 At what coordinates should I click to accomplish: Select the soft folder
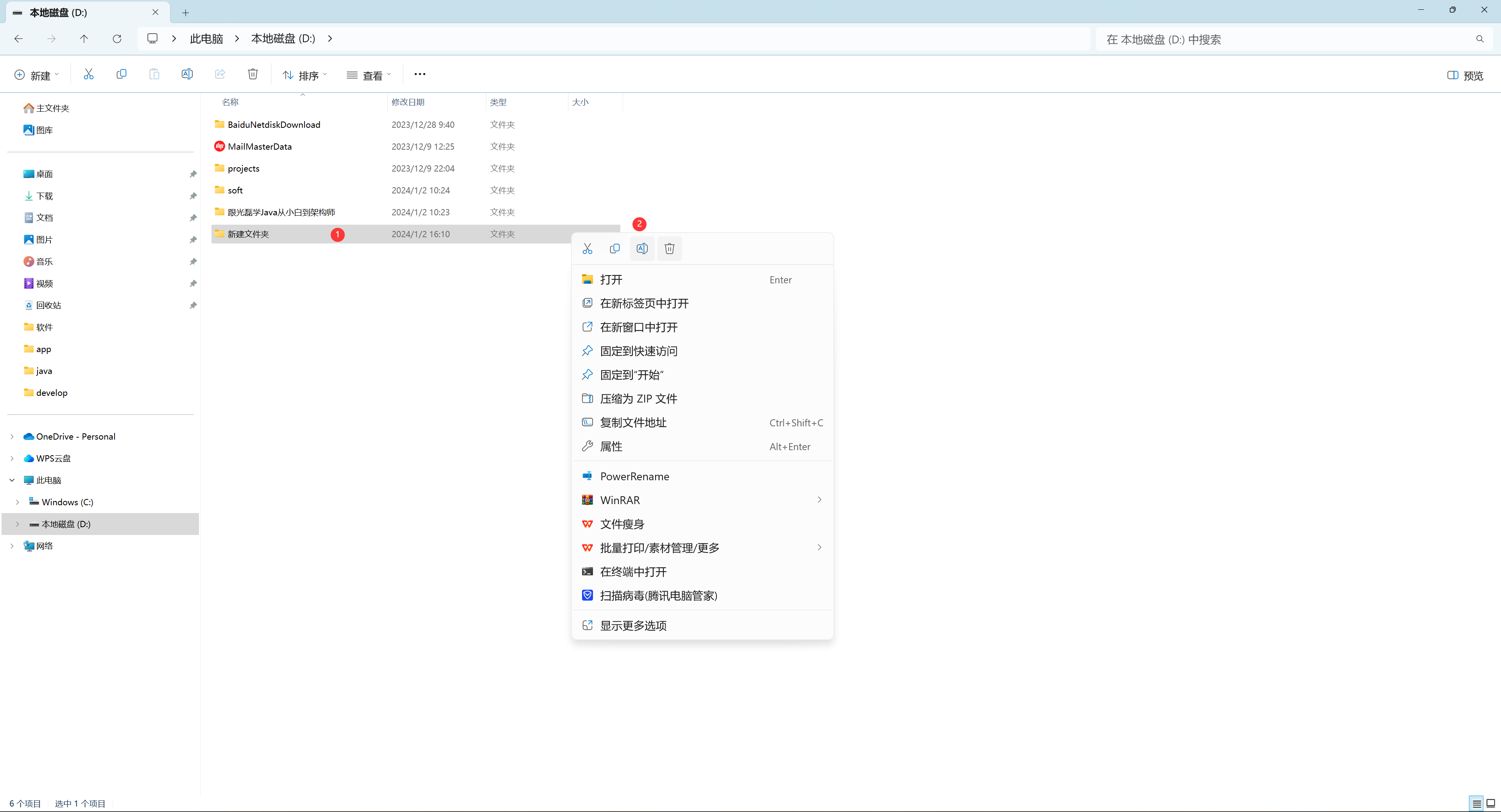[416, 190]
